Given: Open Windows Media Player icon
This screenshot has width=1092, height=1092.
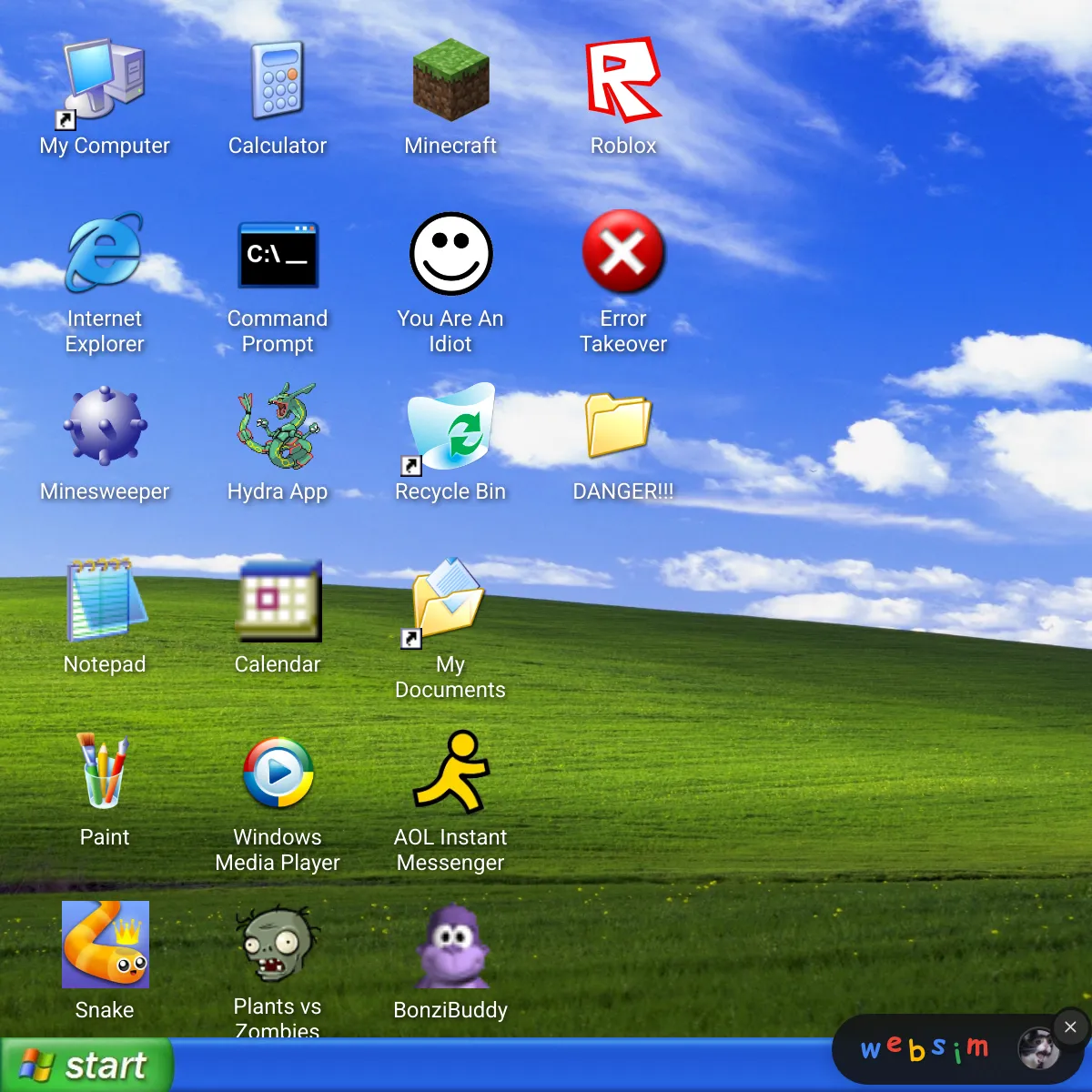Looking at the screenshot, I should pyautogui.click(x=278, y=773).
